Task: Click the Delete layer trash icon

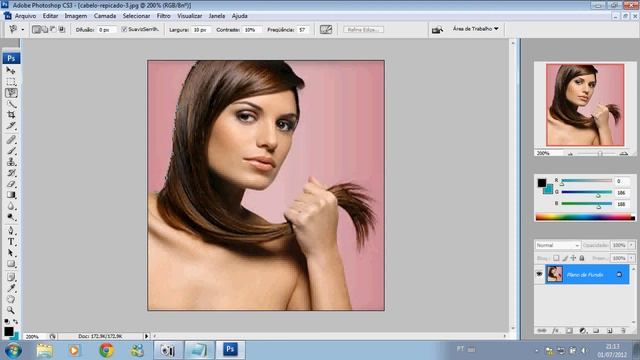Action: (623, 330)
